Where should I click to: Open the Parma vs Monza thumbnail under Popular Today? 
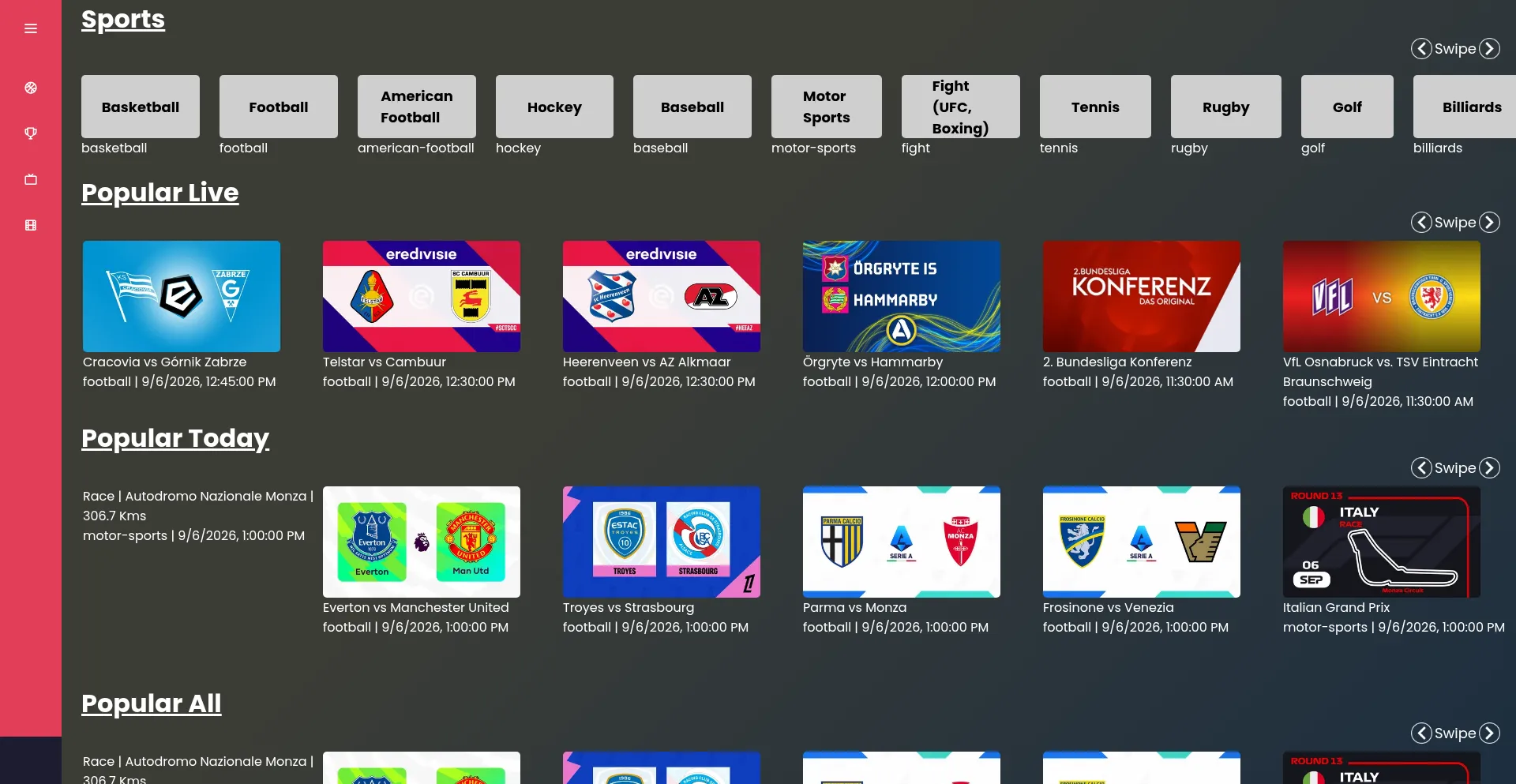902,542
